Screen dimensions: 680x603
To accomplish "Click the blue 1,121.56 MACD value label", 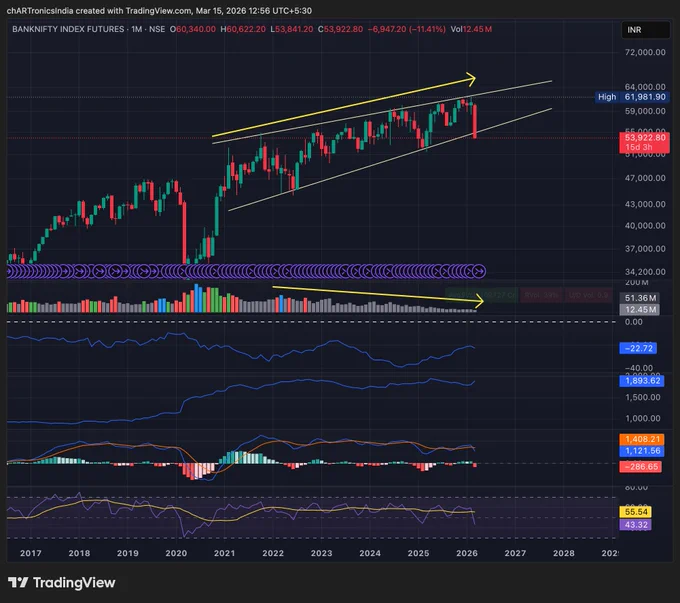I will [642, 451].
